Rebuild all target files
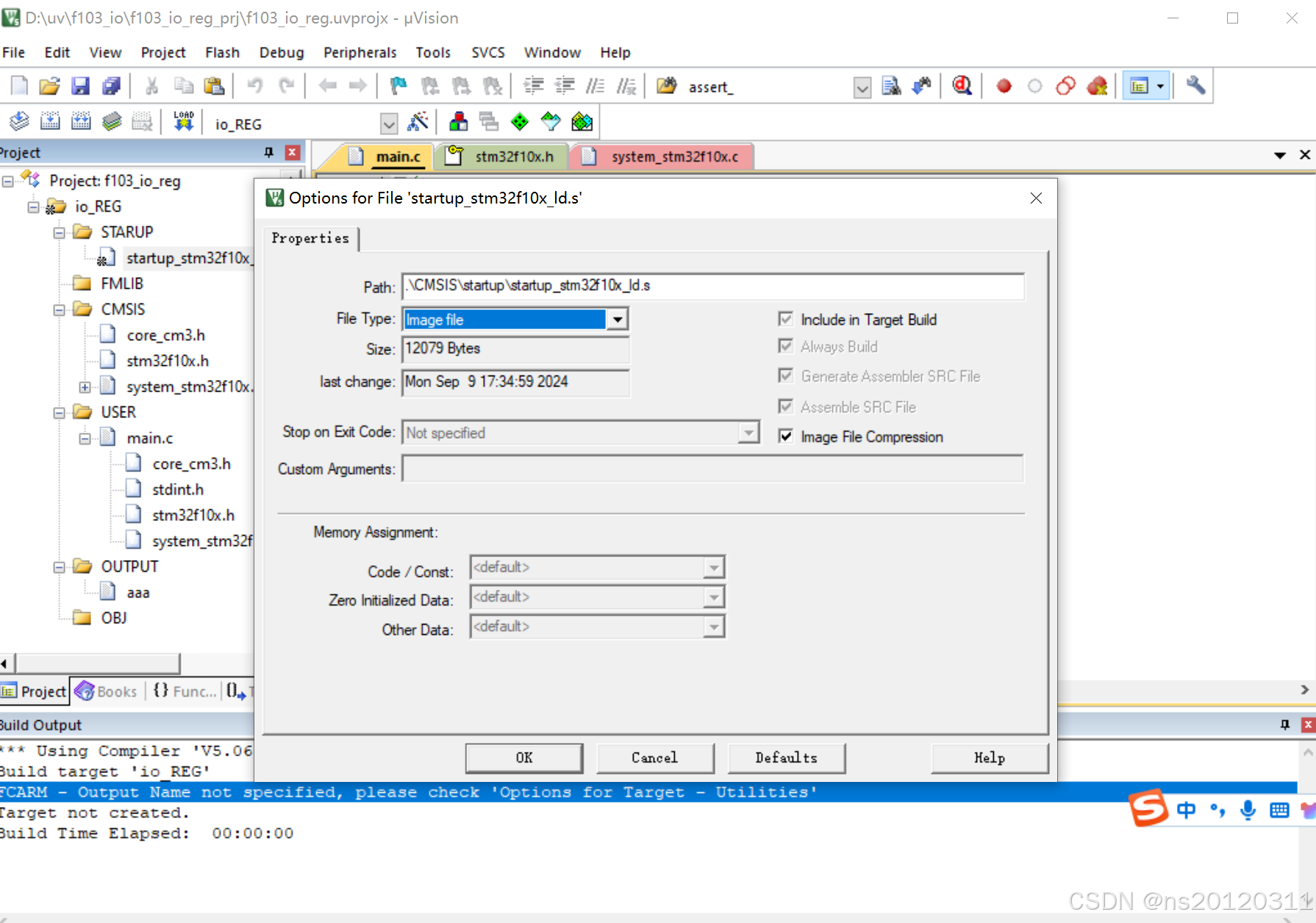Screen dimensions: 1316x923 [81, 120]
